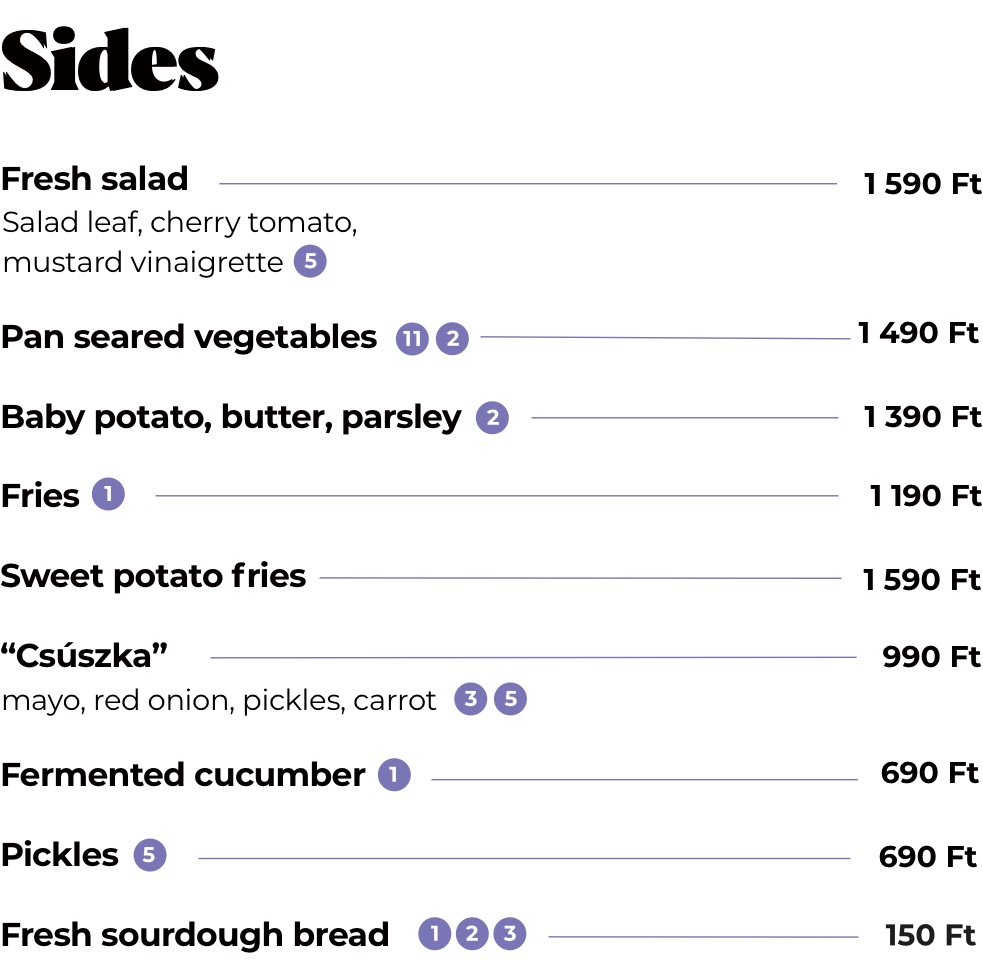The image size is (983, 960).
Task: Click allergen badge 2 beside Fresh sourdough bread
Action: [x=472, y=934]
